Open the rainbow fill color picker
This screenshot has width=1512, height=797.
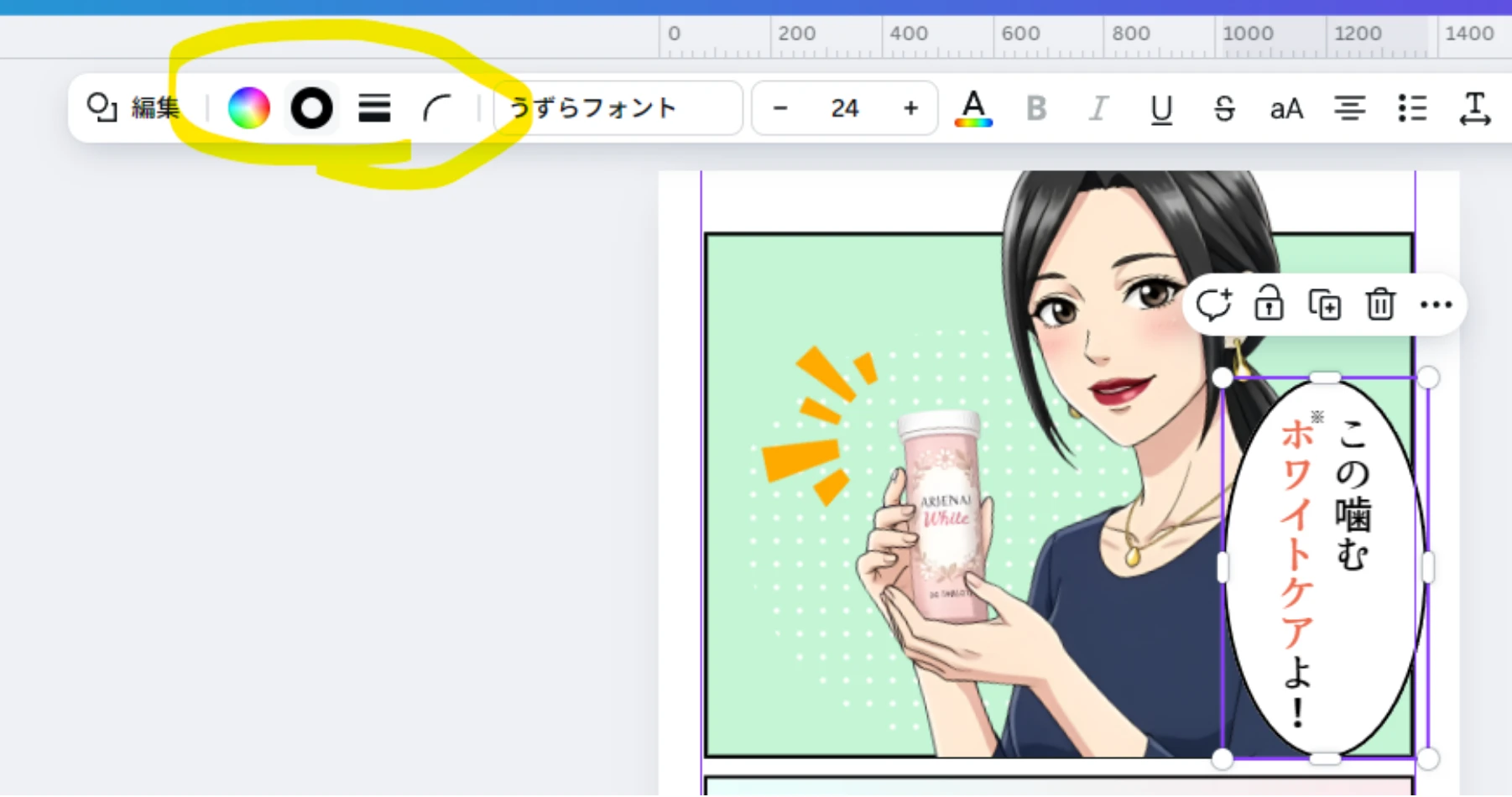[248, 108]
